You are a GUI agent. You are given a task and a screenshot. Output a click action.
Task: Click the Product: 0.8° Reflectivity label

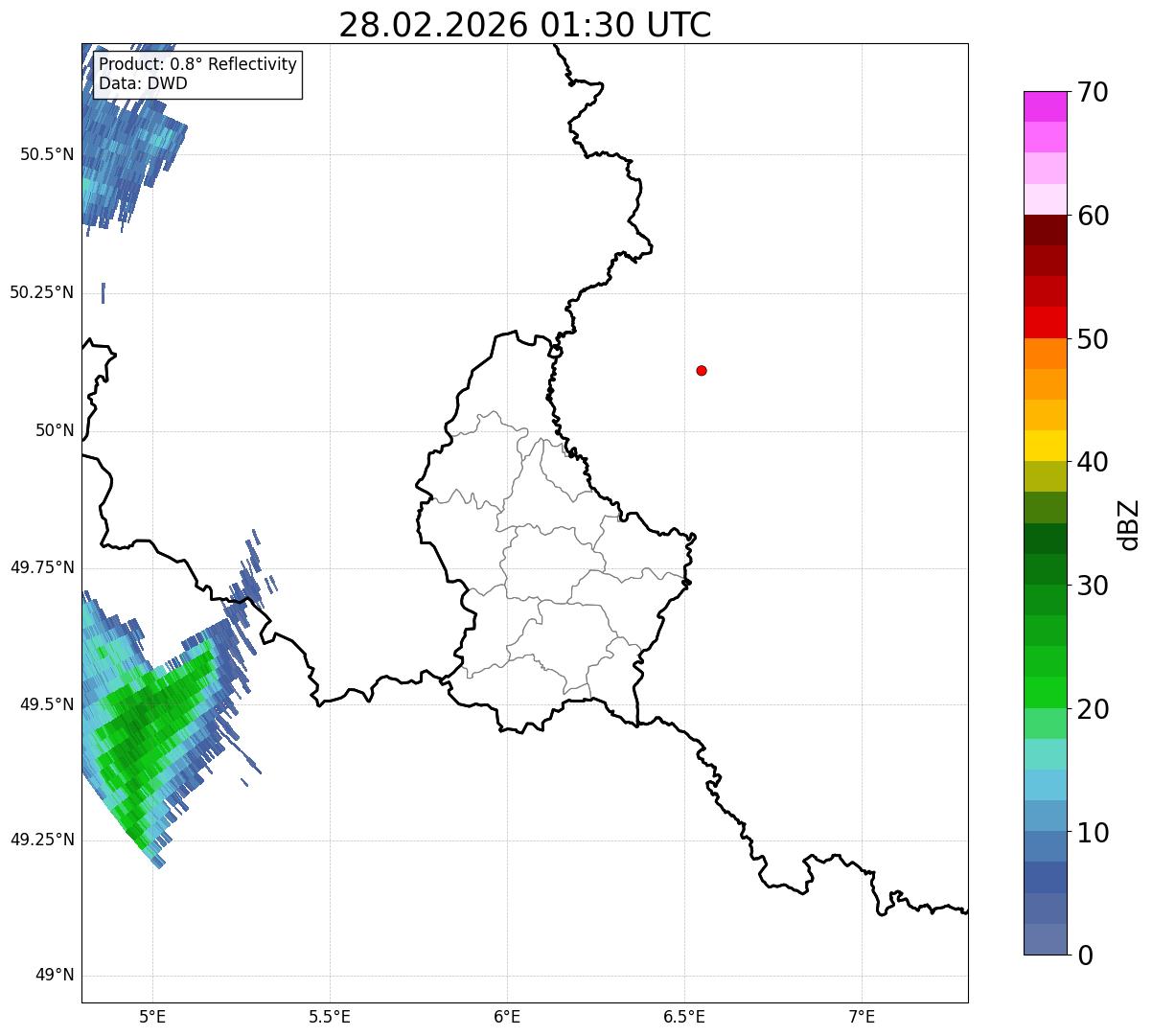198,64
